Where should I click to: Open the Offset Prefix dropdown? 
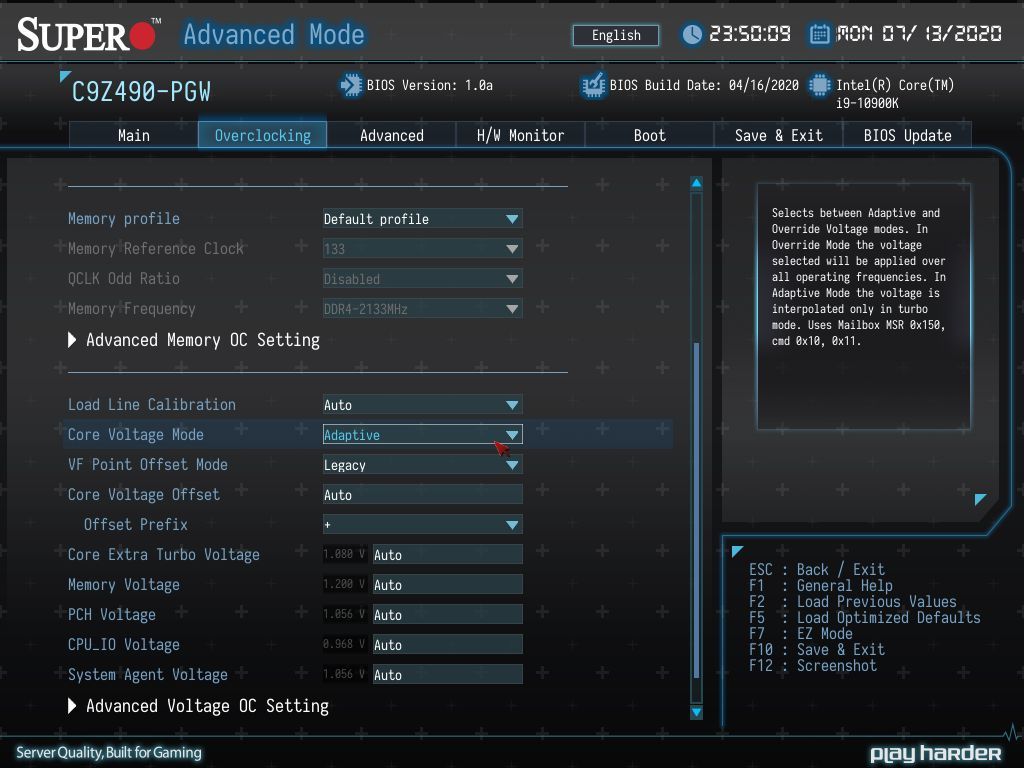pos(423,524)
